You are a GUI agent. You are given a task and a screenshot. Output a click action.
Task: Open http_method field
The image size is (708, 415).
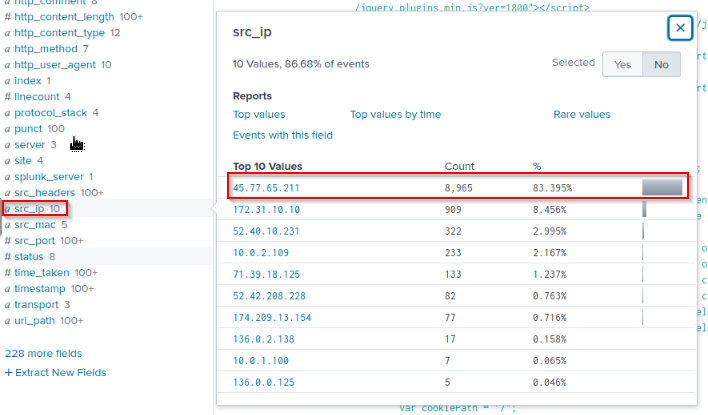click(46, 49)
